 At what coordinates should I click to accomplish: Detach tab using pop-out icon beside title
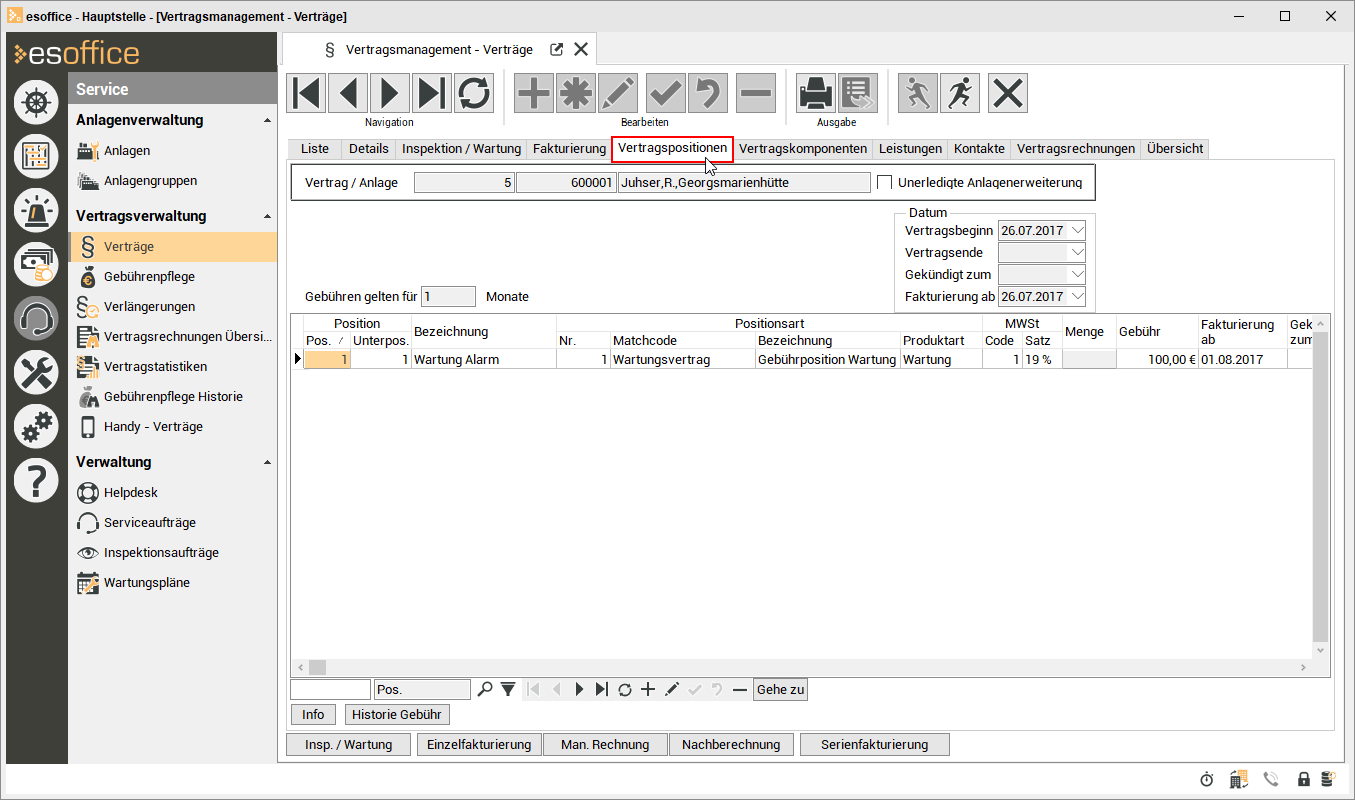[x=557, y=49]
